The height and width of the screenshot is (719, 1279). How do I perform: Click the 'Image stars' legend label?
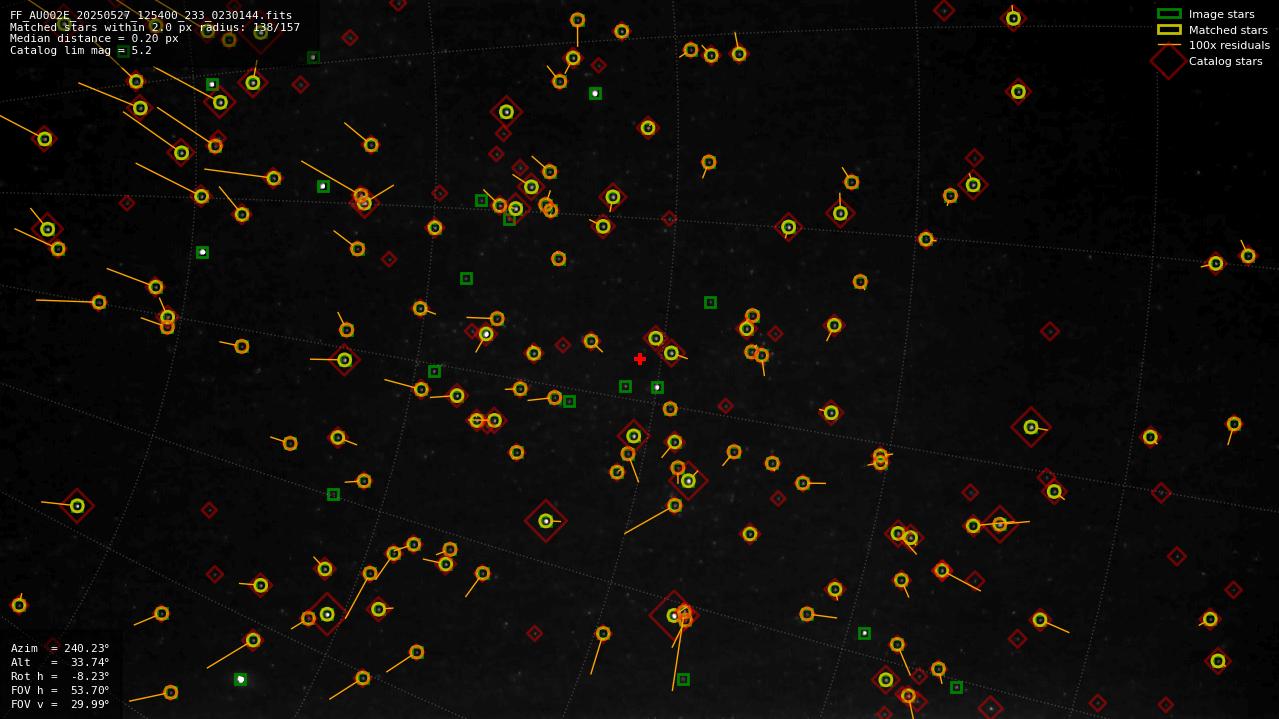tap(1222, 14)
